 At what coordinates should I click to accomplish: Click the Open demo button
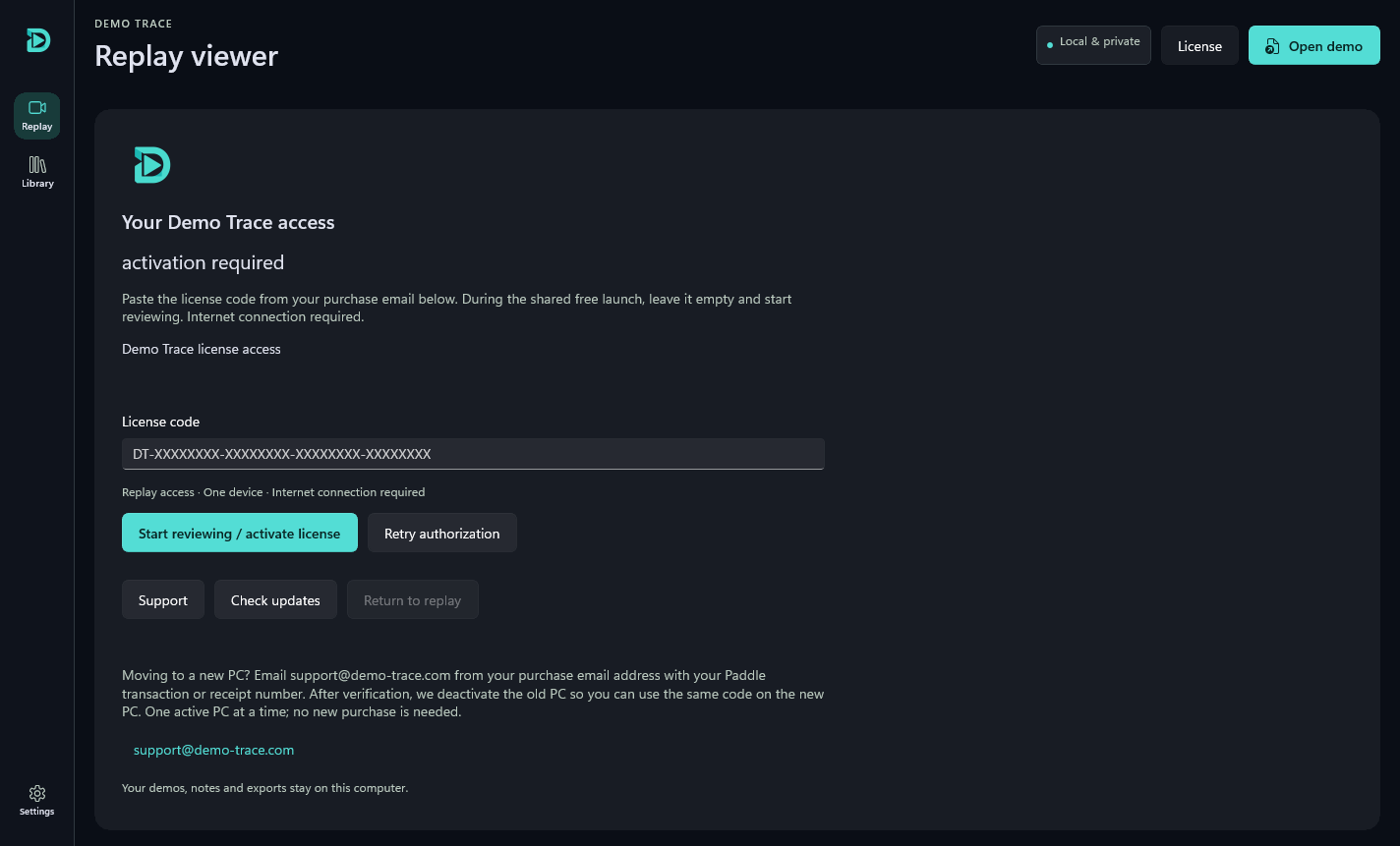(x=1314, y=46)
